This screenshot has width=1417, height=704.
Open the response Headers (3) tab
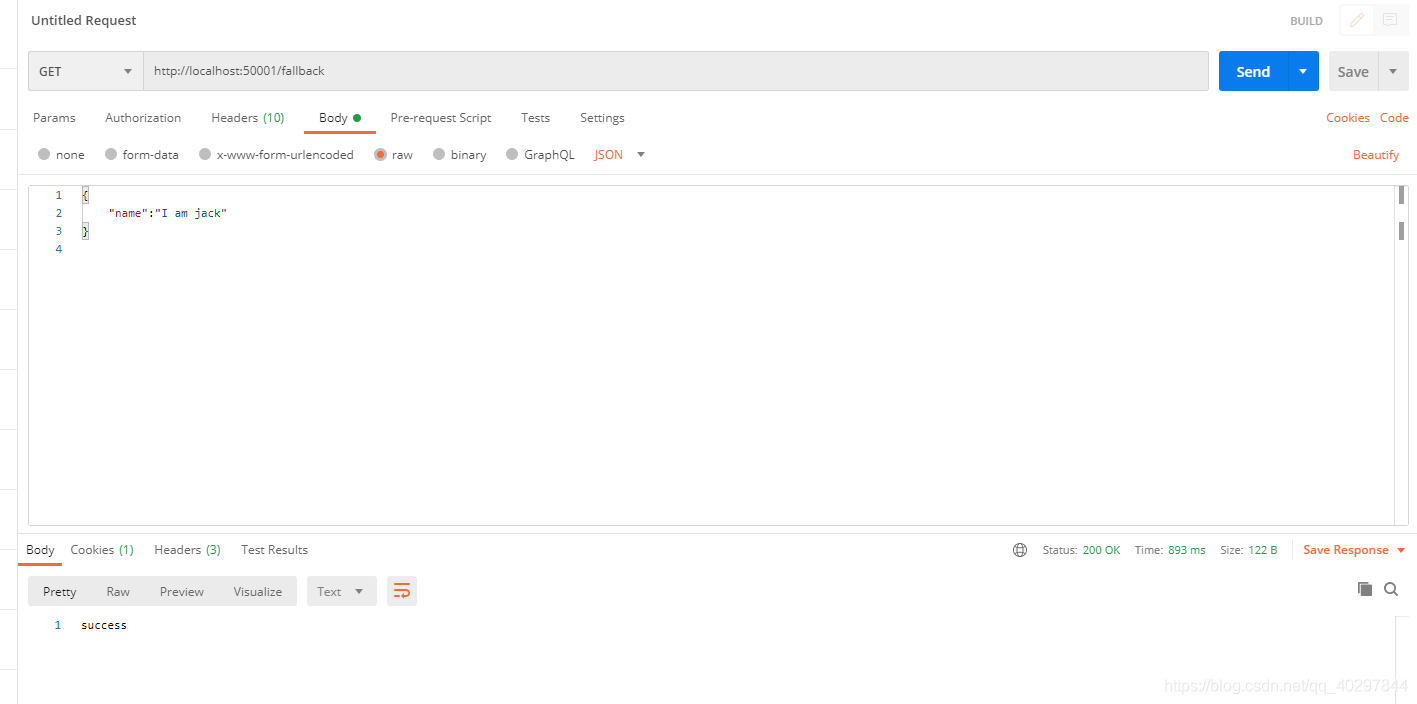pyautogui.click(x=187, y=550)
